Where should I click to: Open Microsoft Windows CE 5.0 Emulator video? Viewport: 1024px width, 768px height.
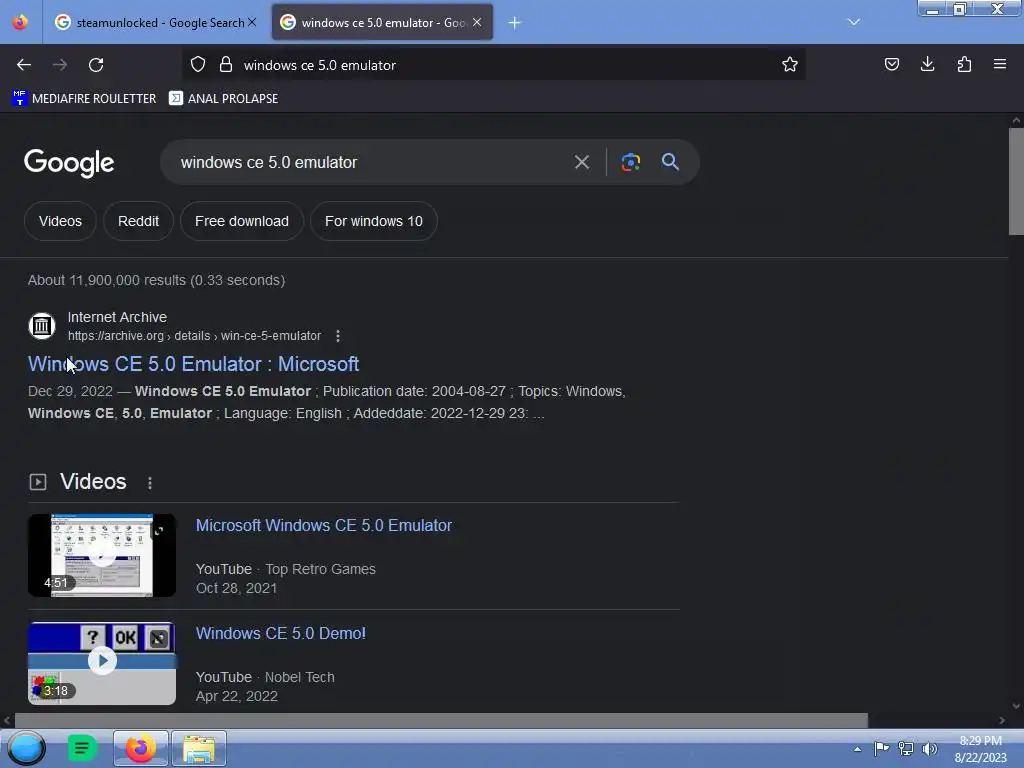324,526
